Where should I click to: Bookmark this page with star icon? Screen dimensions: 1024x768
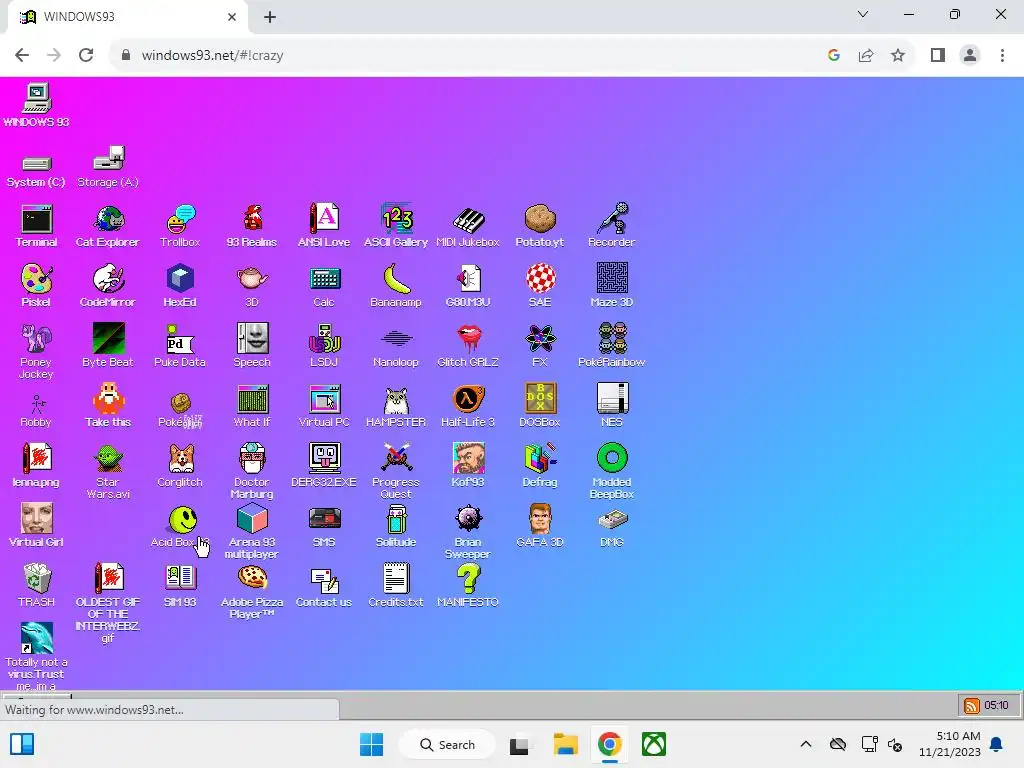(898, 56)
